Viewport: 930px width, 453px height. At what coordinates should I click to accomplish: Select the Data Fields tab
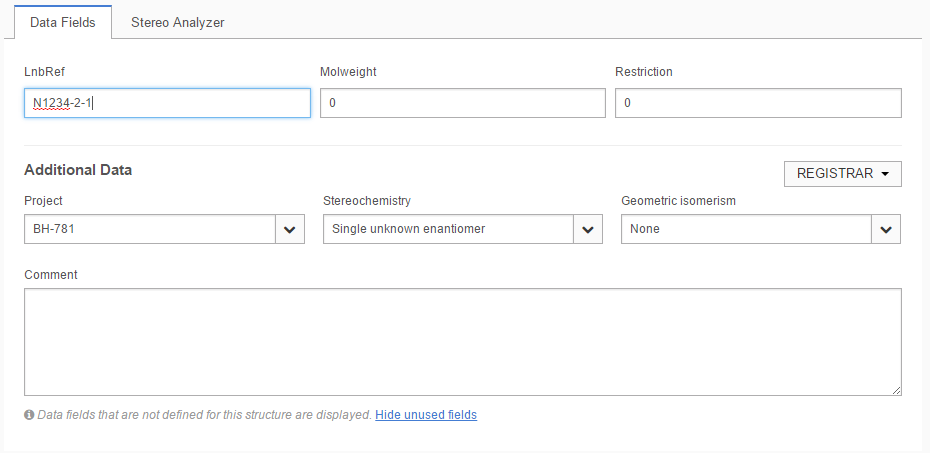click(x=63, y=22)
